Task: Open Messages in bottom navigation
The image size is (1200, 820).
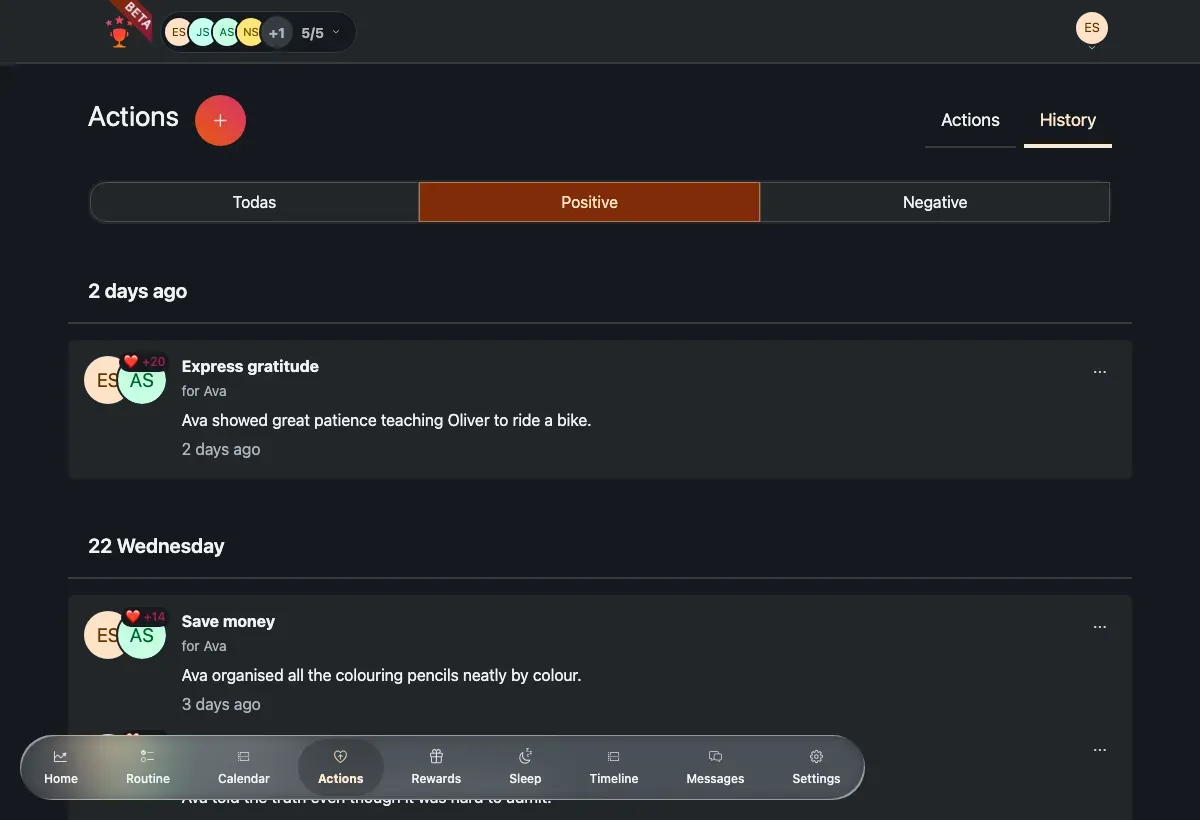Action: tap(715, 768)
